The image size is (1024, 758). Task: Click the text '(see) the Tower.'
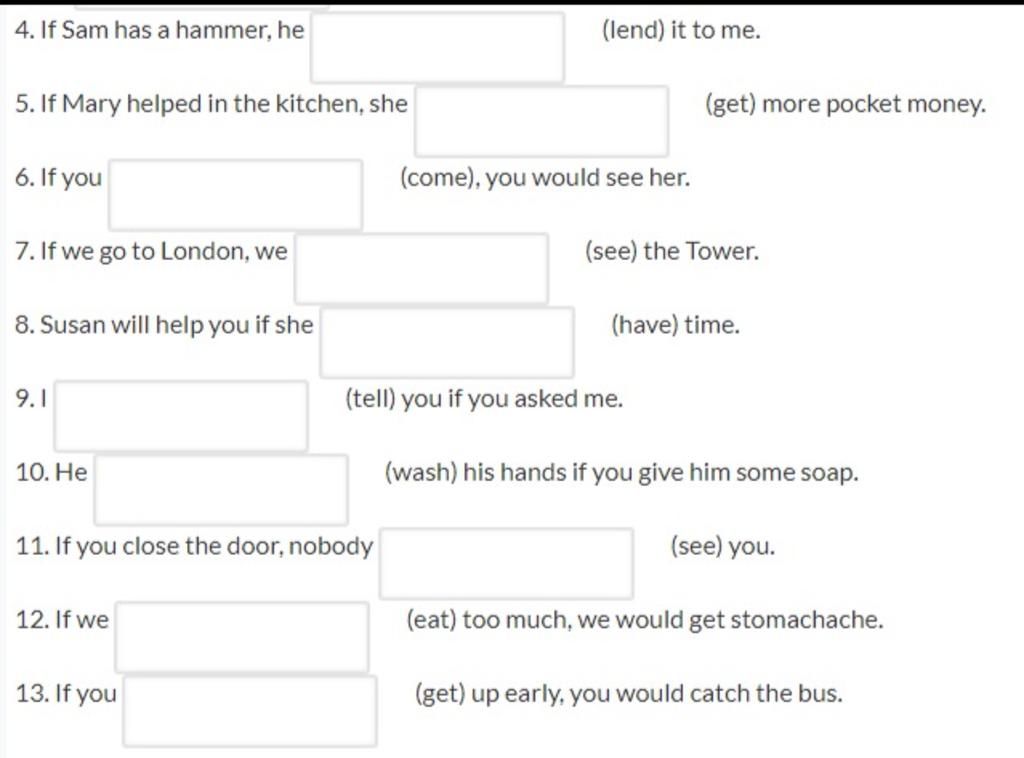pos(672,251)
